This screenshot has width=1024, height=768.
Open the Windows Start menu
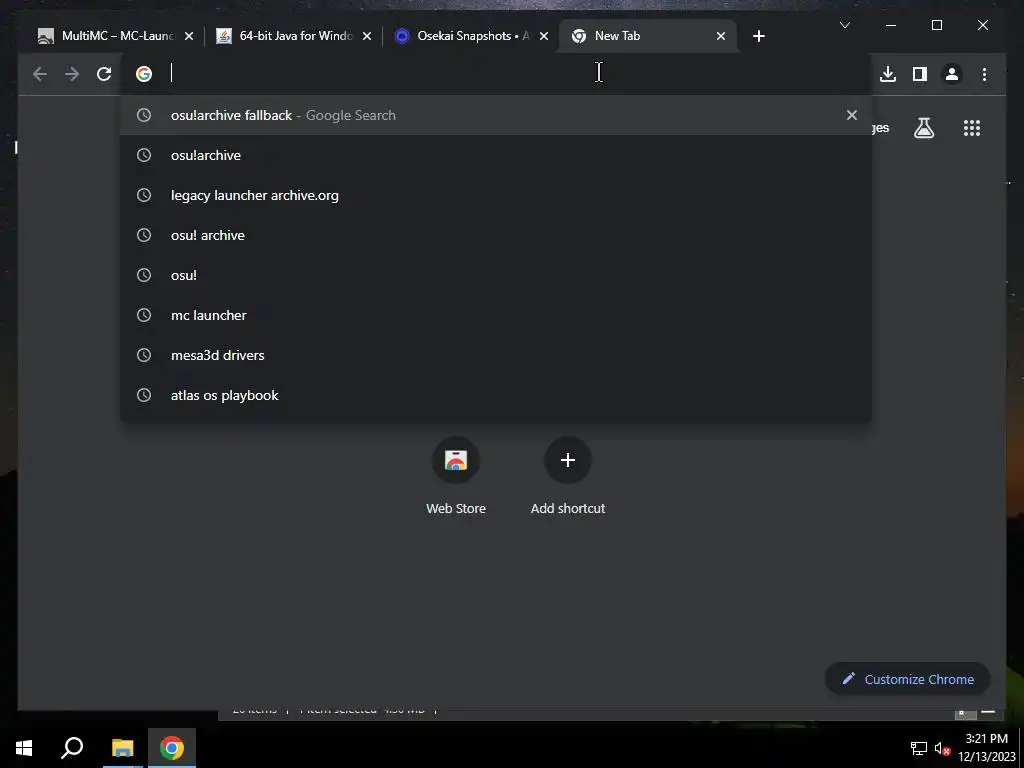point(24,748)
